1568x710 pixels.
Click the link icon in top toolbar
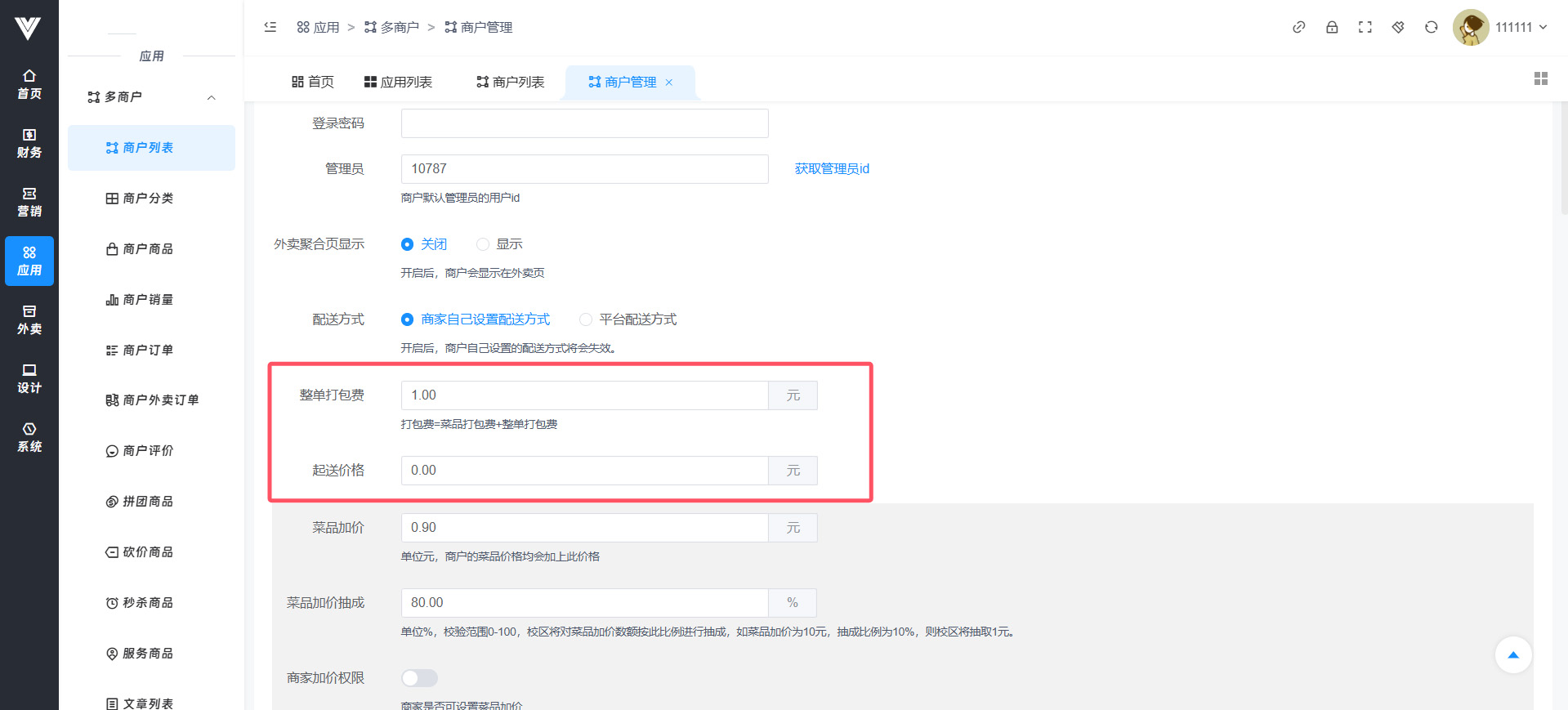[x=1298, y=27]
